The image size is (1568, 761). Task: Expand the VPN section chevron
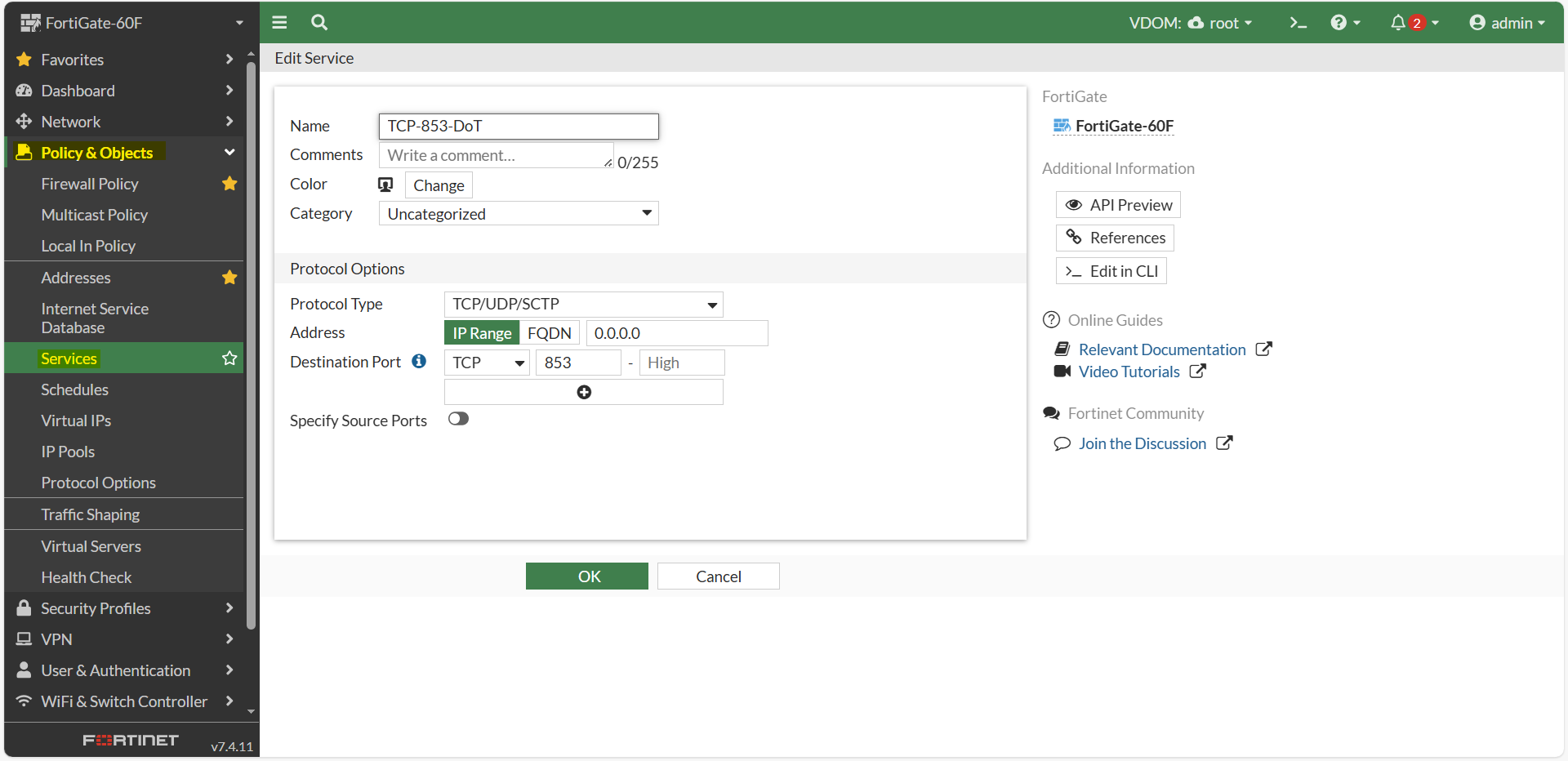point(229,639)
